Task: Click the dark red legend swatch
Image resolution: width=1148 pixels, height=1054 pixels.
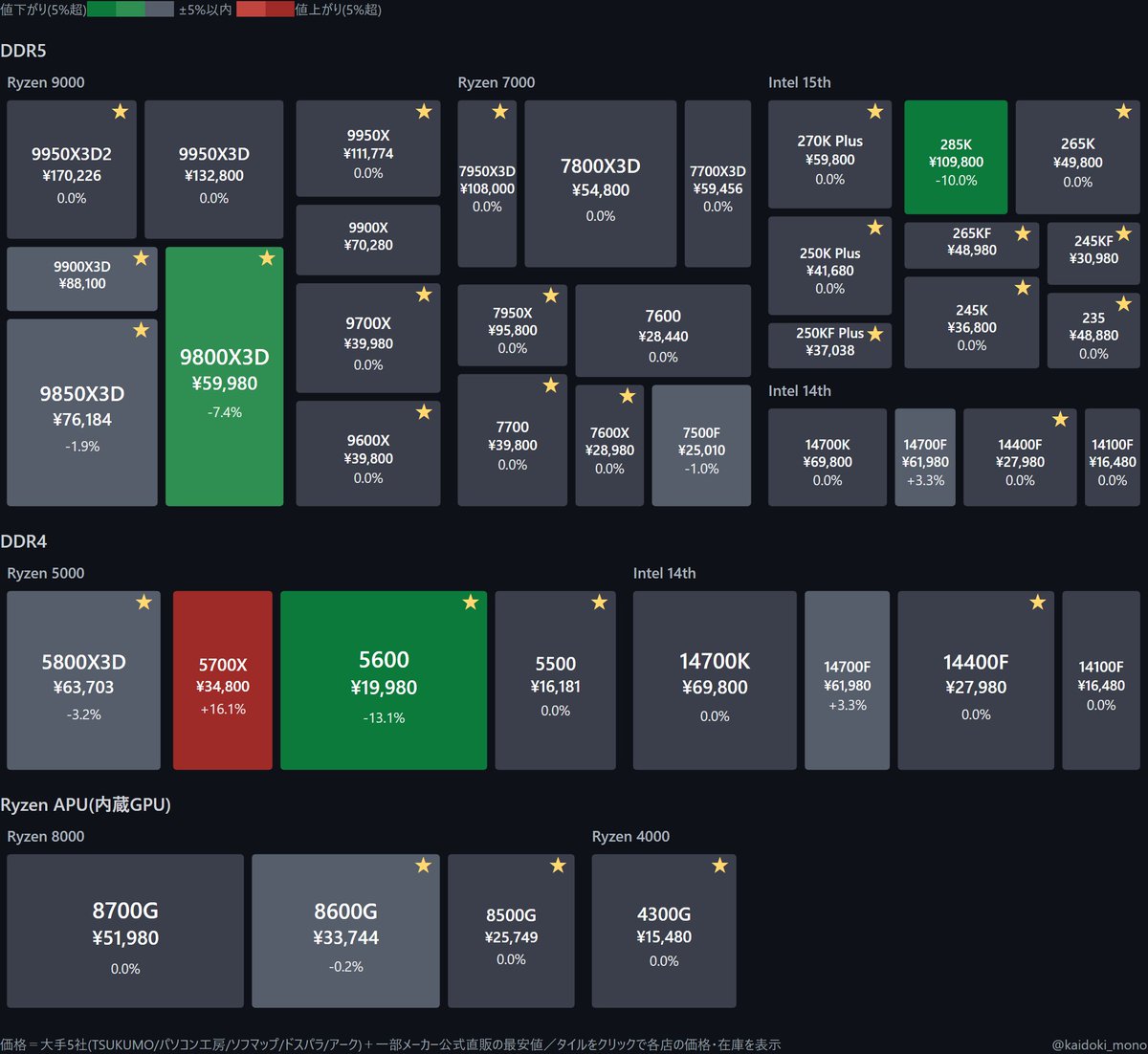Action: pyautogui.click(x=280, y=10)
